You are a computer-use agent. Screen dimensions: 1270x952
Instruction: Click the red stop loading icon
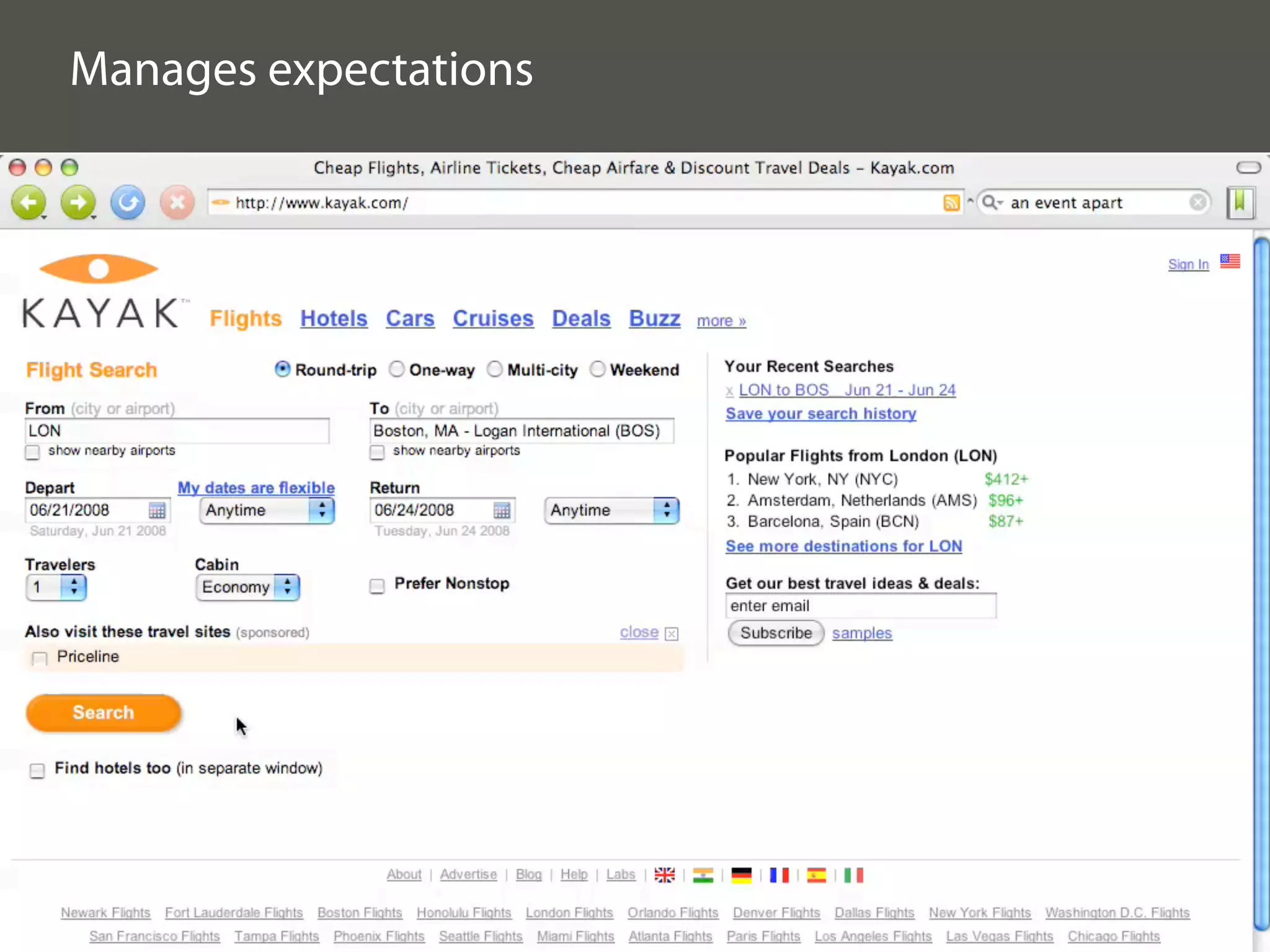(x=177, y=202)
